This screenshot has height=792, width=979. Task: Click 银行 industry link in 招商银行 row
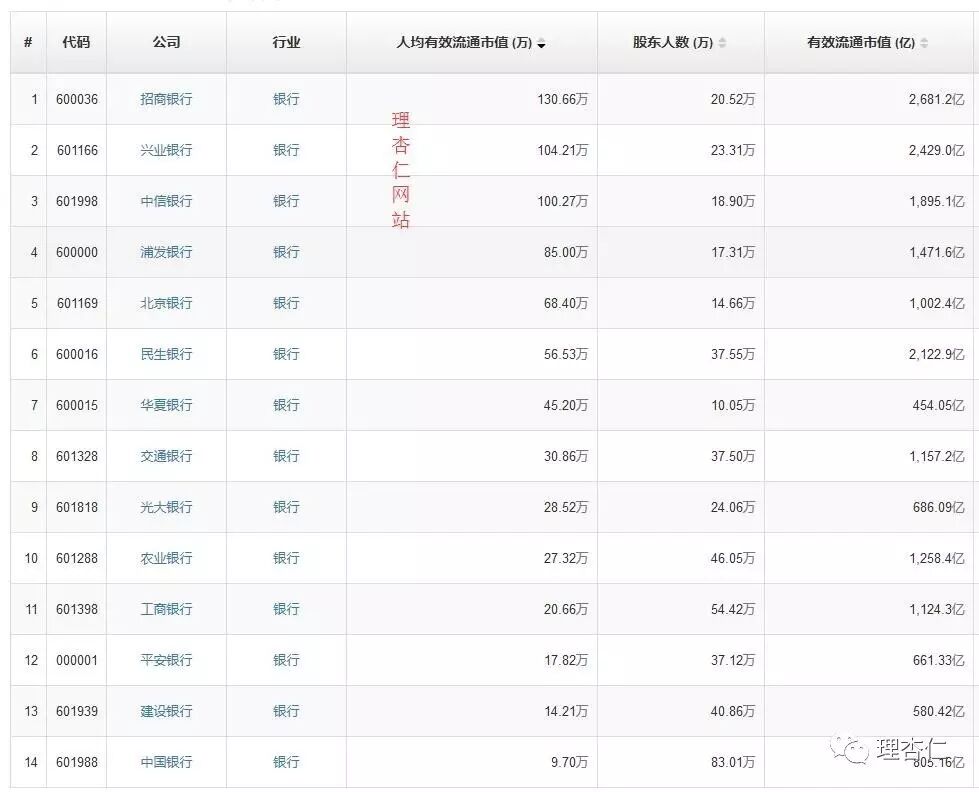click(286, 99)
